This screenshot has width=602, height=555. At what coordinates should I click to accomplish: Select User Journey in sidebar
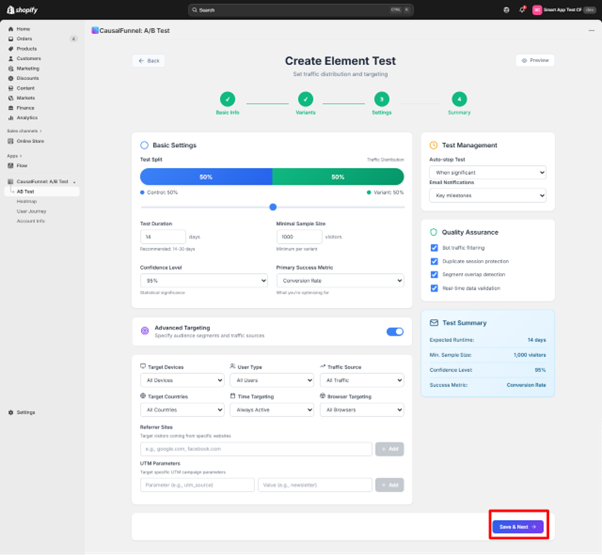tap(31, 211)
